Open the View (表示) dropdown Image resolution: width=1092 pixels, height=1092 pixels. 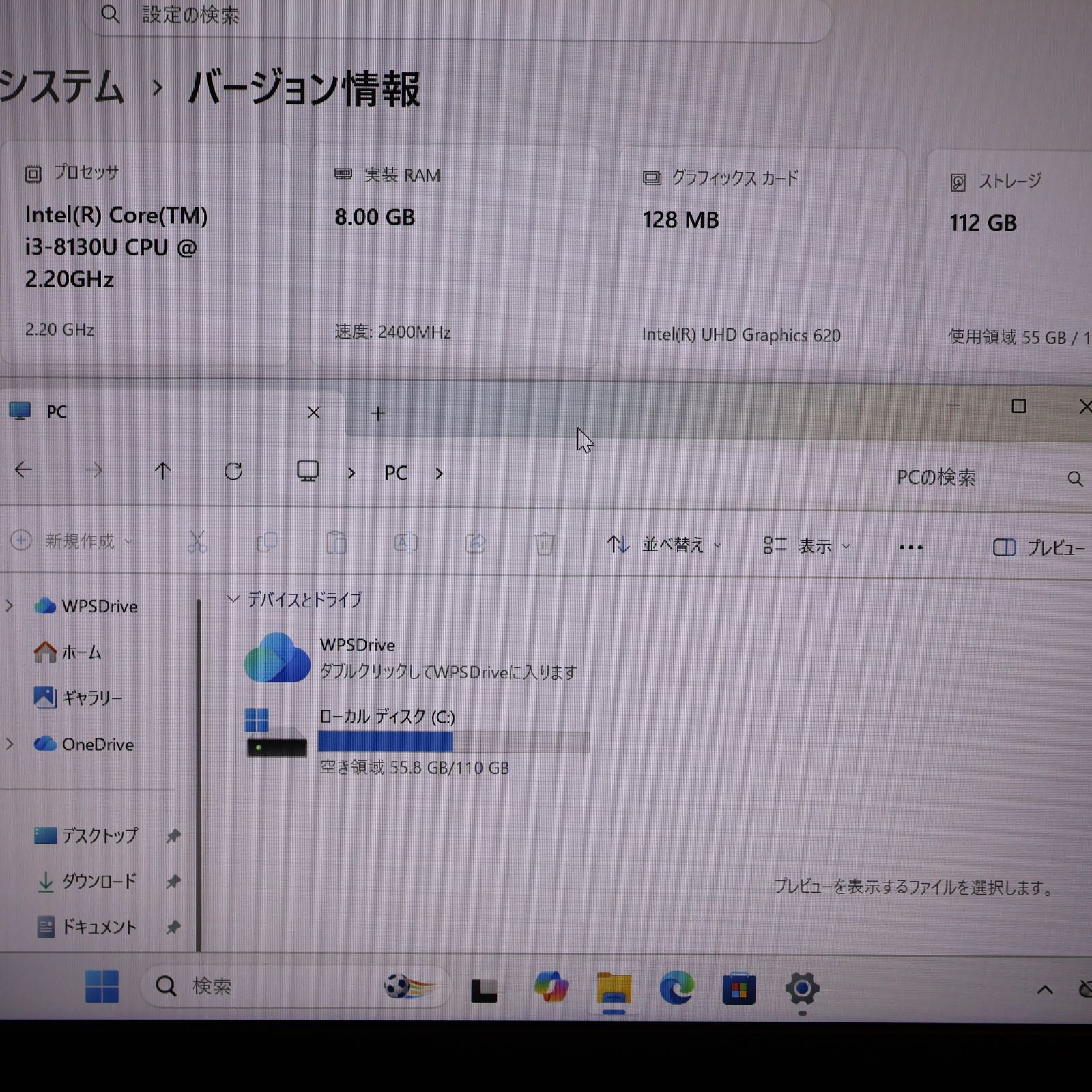(x=807, y=546)
